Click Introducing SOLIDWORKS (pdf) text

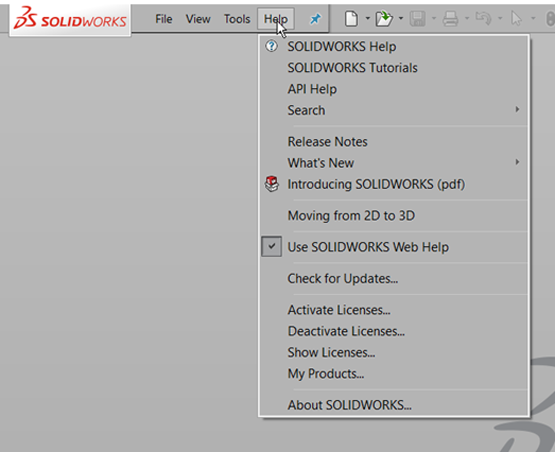point(376,184)
